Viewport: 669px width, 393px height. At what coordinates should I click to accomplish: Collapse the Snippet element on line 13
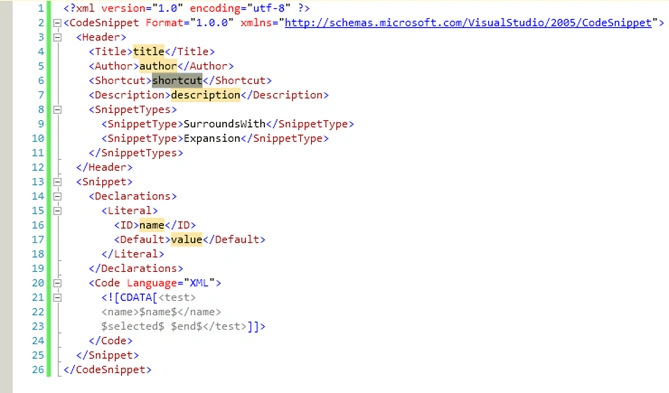[x=57, y=182]
